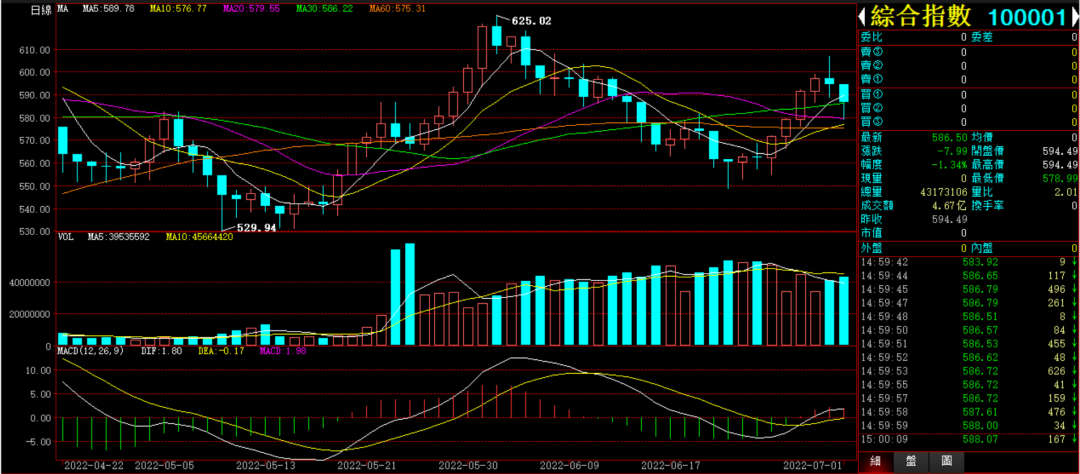
Task: Select the 14:59:45 tick row
Action: (968, 289)
